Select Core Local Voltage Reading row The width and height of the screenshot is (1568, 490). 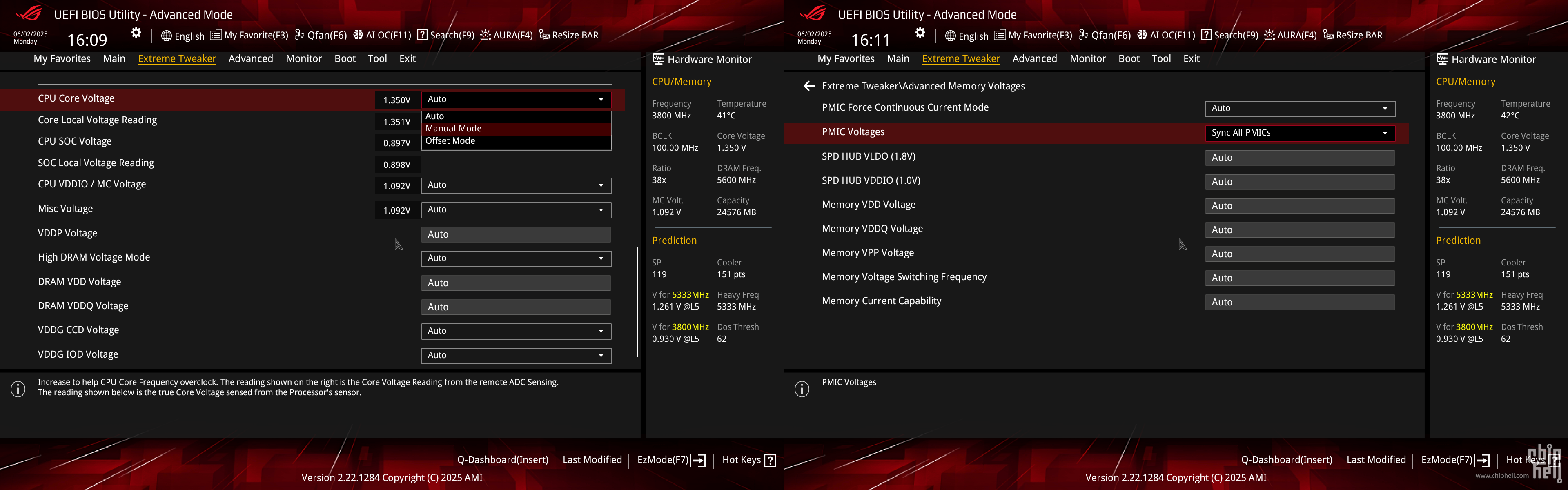click(313, 120)
